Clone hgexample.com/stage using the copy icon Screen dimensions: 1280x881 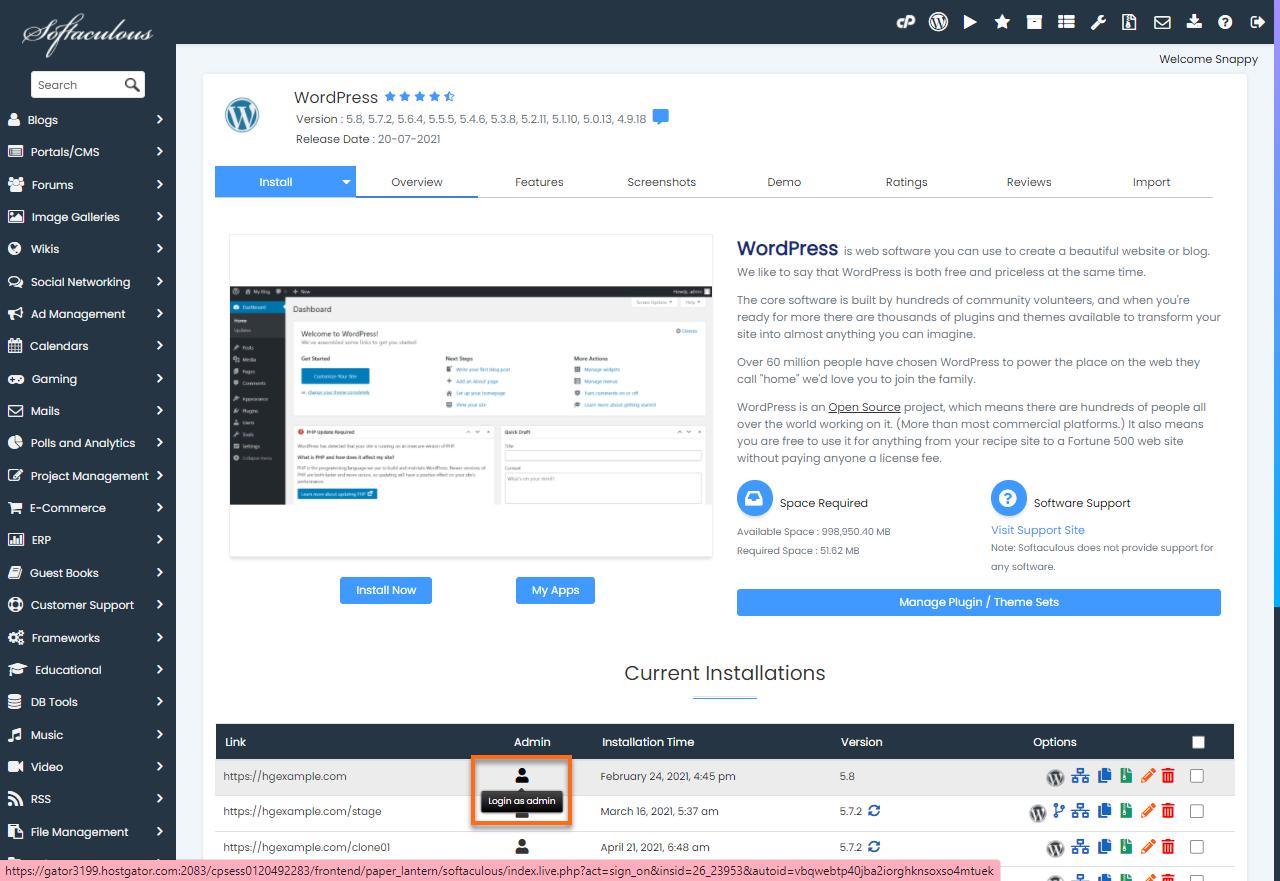(1103, 811)
